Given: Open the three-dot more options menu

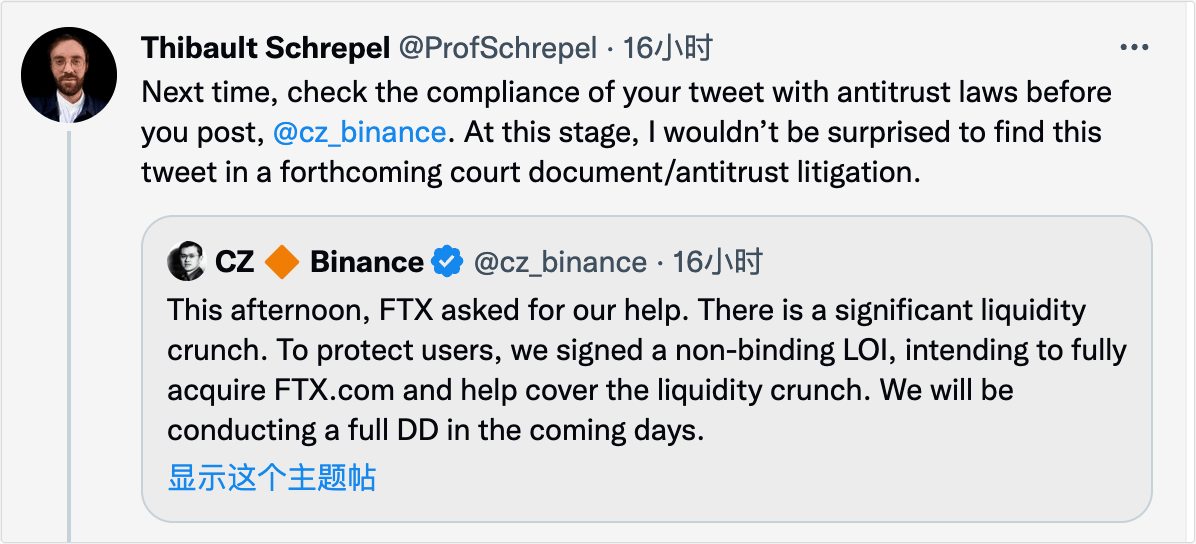Looking at the screenshot, I should pos(1134,48).
